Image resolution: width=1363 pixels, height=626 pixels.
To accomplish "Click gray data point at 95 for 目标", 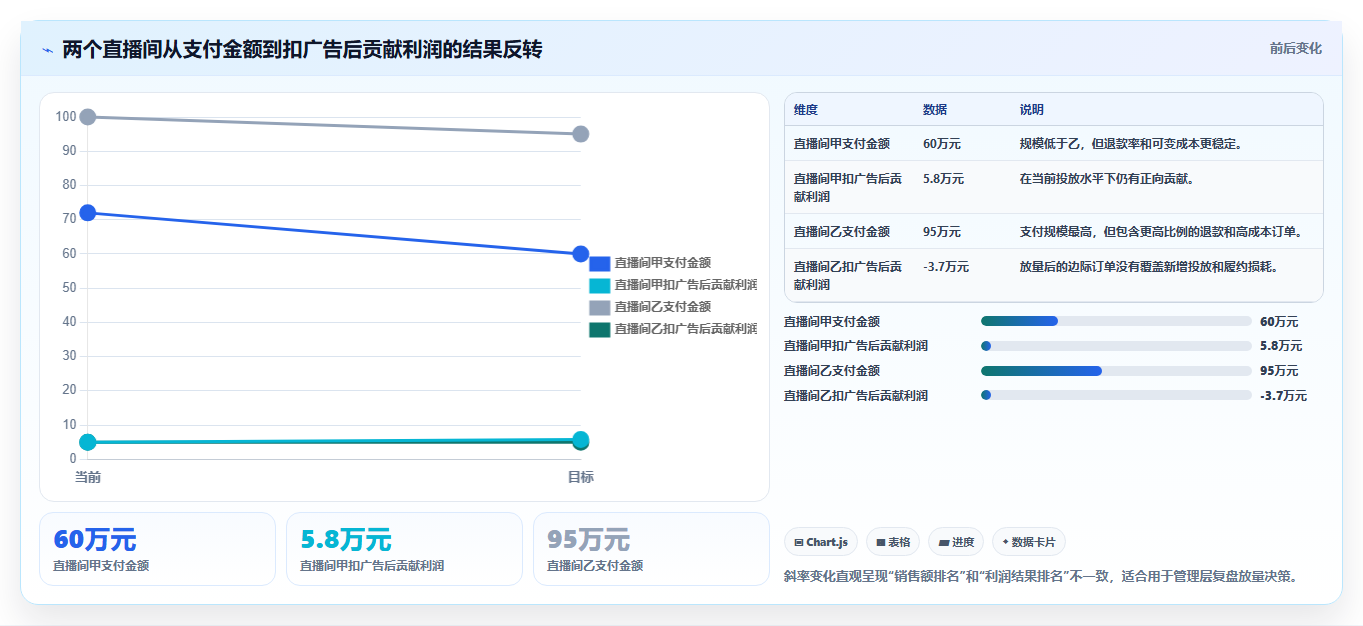I will [580, 134].
